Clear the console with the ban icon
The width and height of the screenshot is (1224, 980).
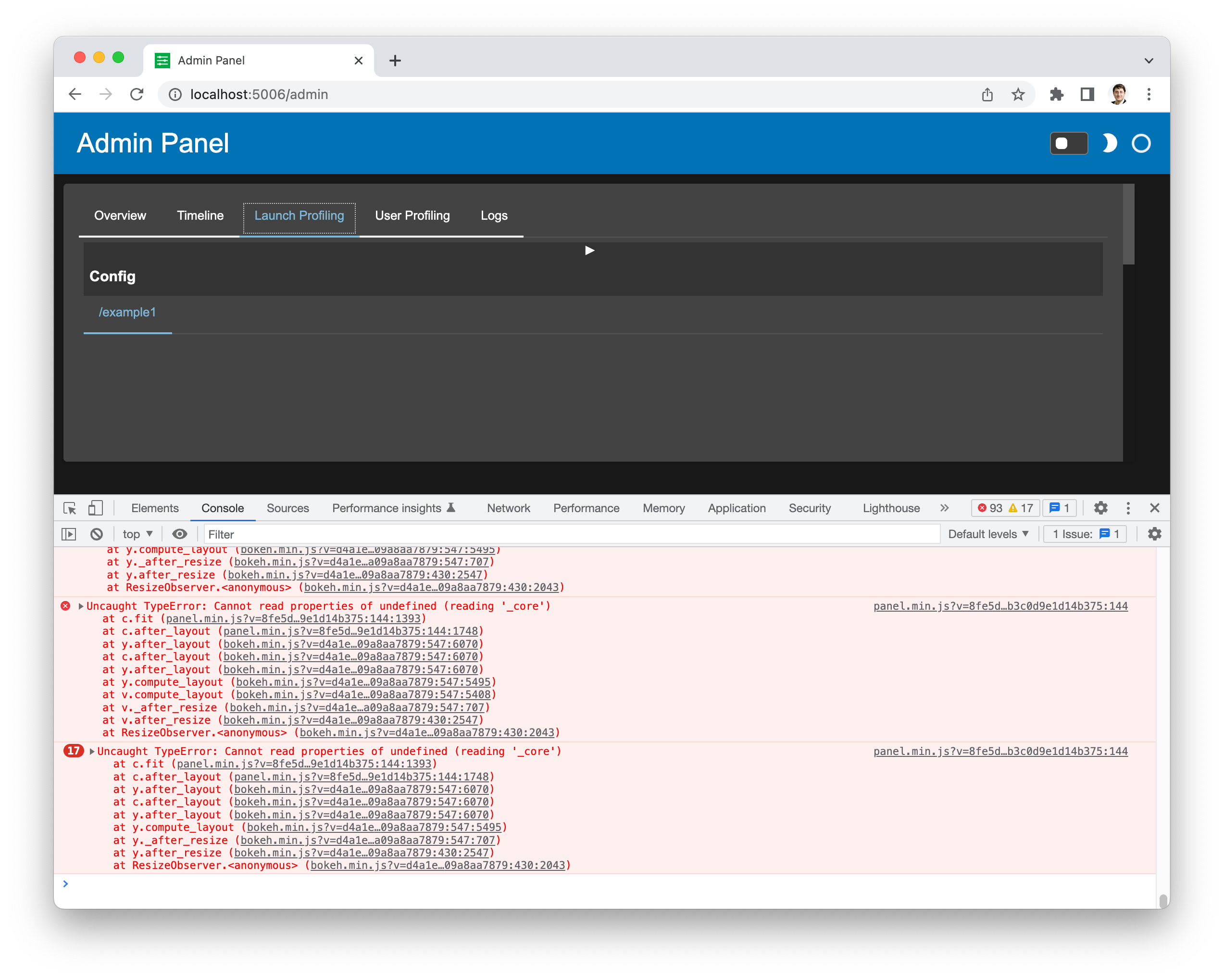[97, 534]
